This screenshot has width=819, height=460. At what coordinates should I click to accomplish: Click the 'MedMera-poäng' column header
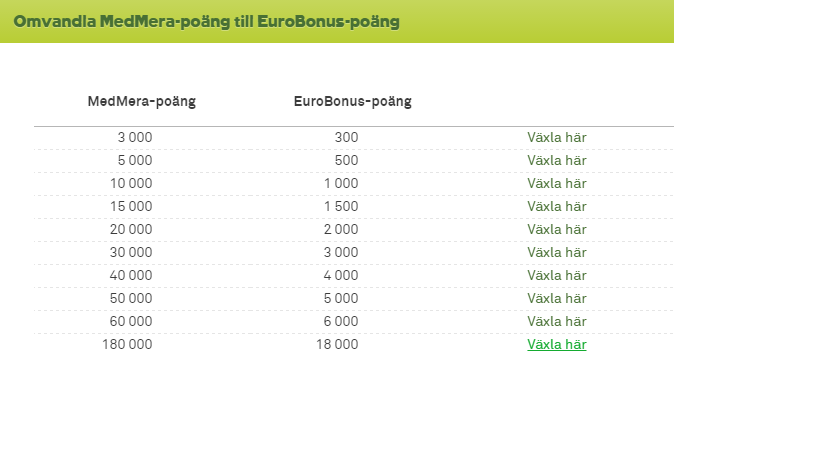coord(142,101)
